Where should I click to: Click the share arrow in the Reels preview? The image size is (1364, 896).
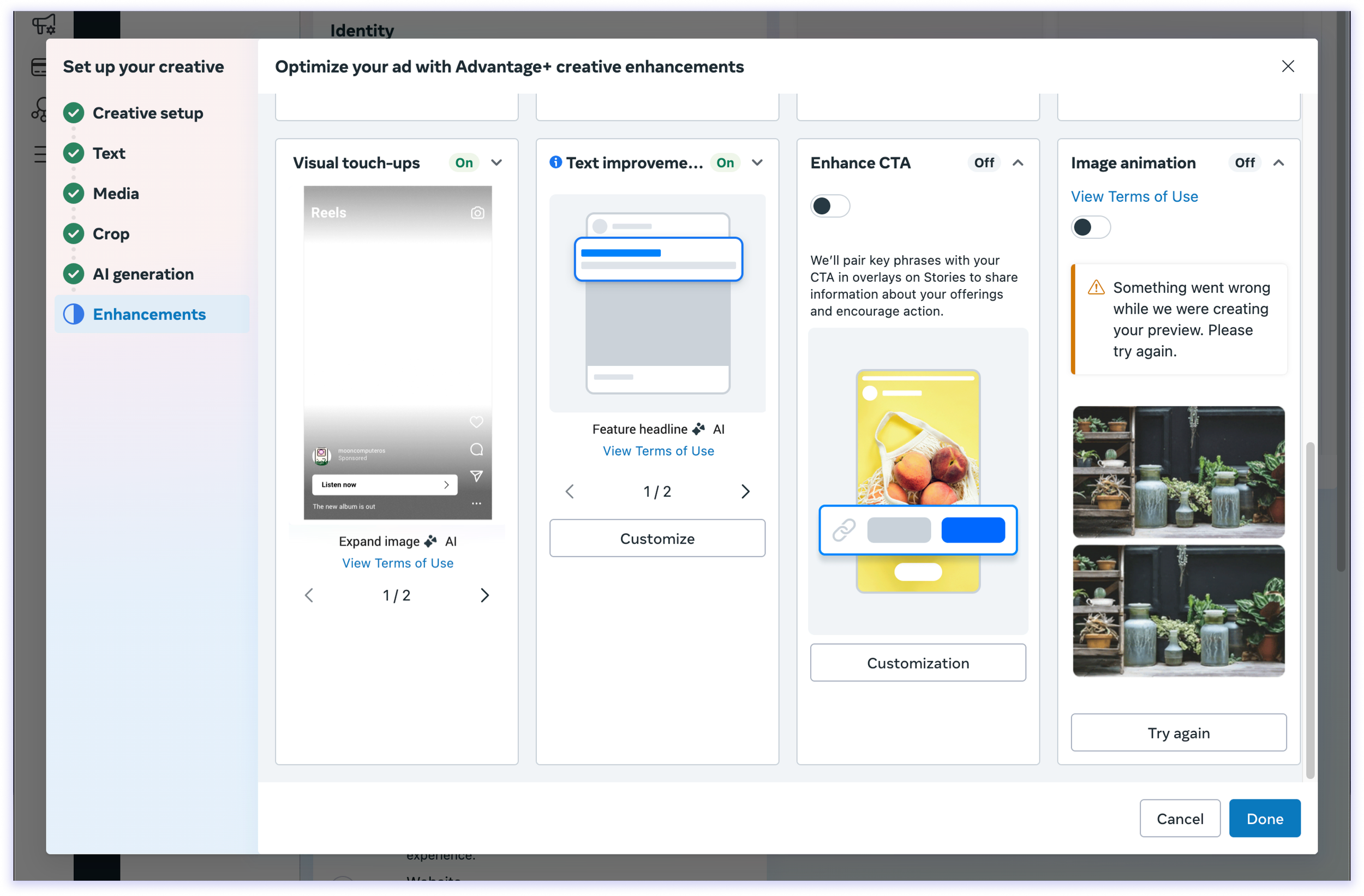(x=476, y=476)
